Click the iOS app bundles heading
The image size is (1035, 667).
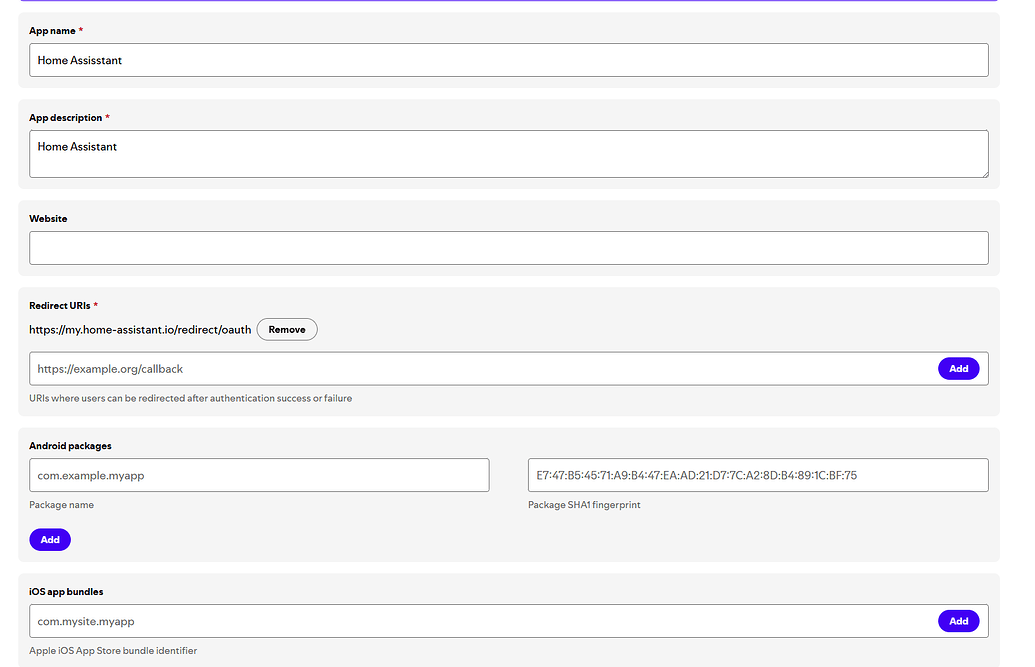(65, 591)
